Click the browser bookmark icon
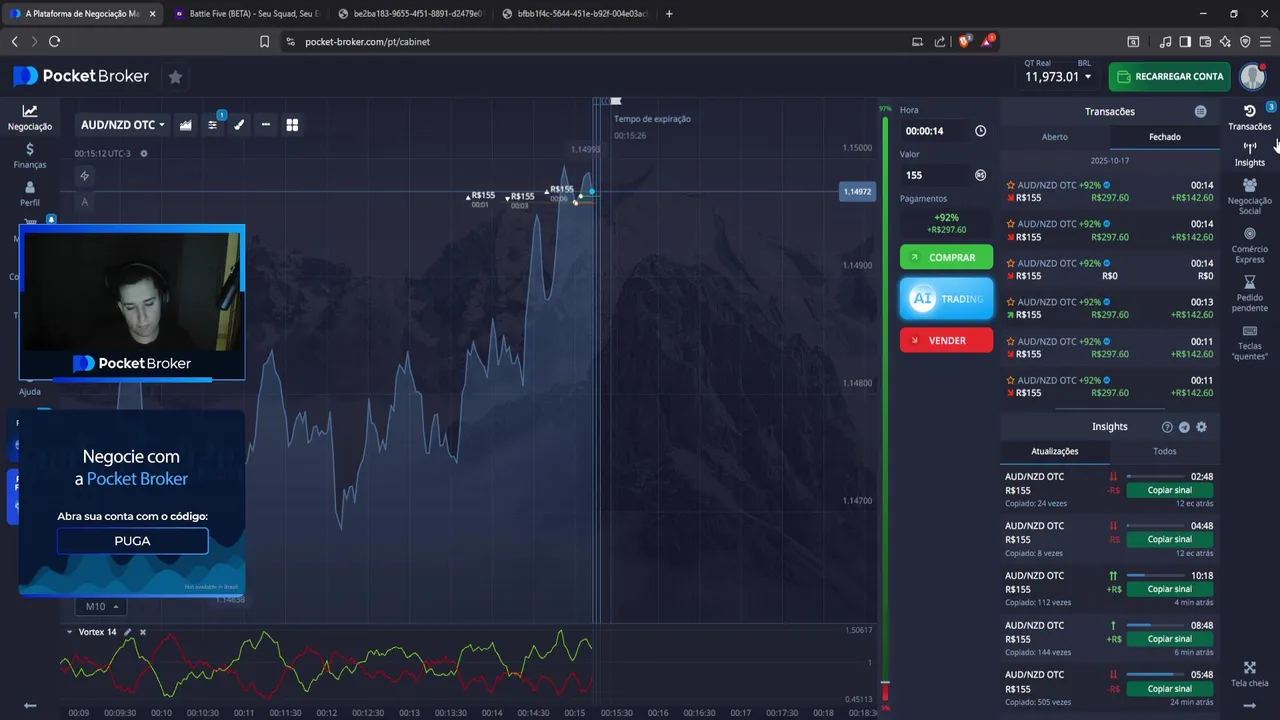 click(x=265, y=41)
